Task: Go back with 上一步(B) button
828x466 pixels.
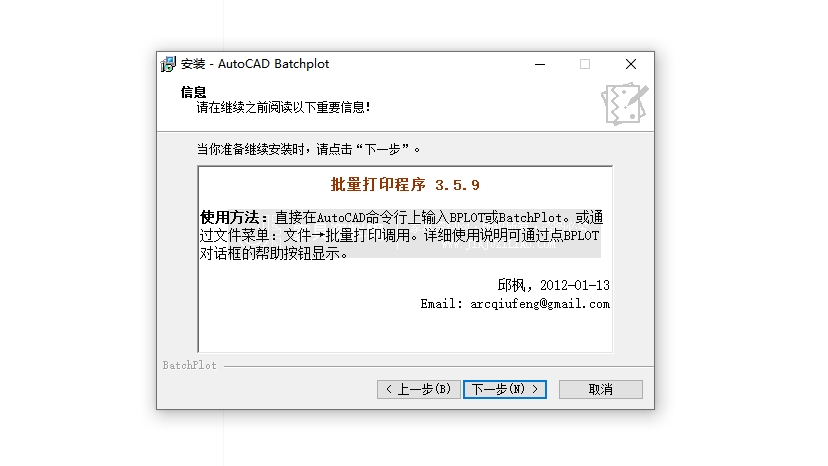Action: (x=419, y=389)
